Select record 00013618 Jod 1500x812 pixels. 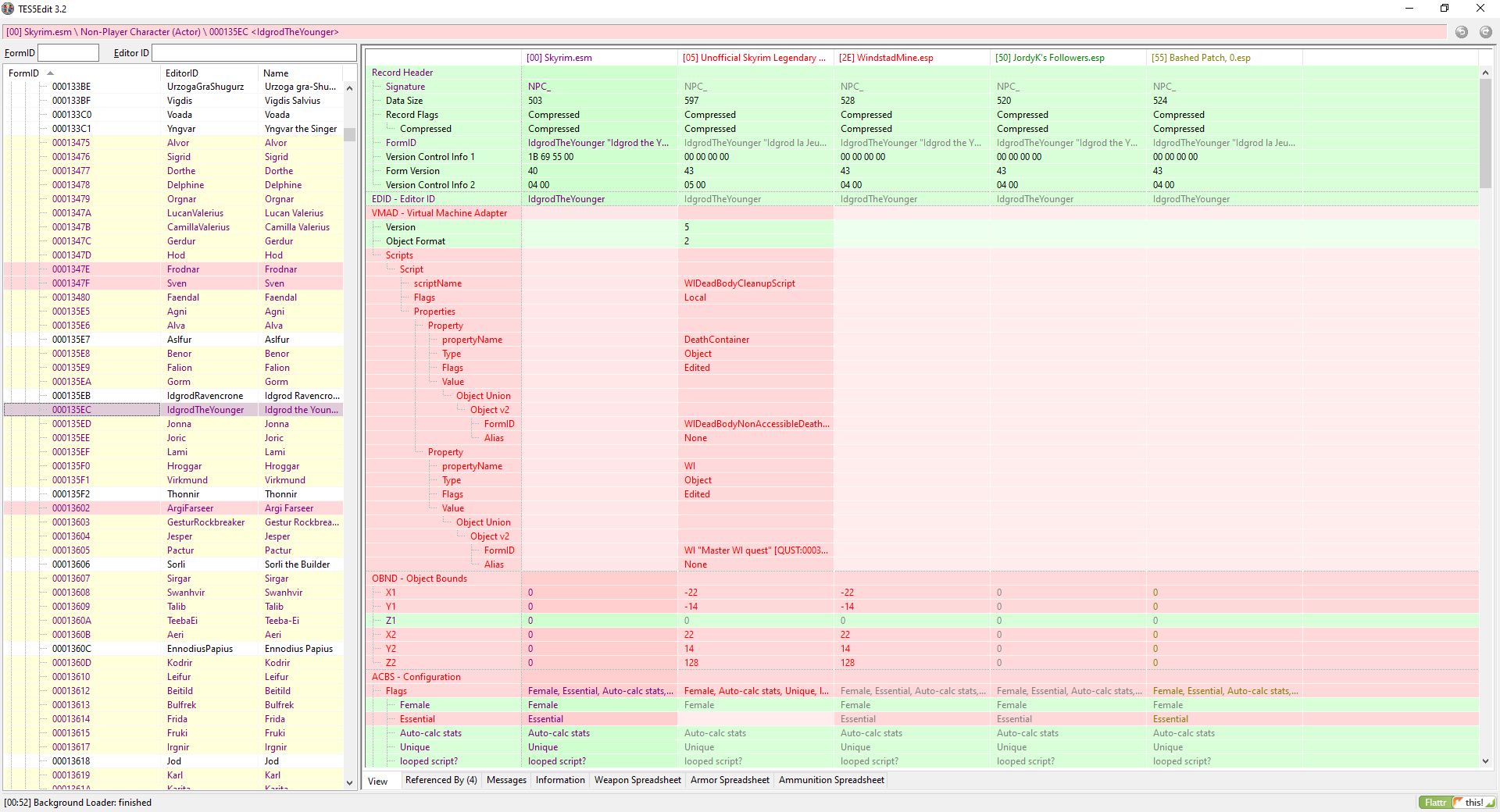tap(173, 761)
